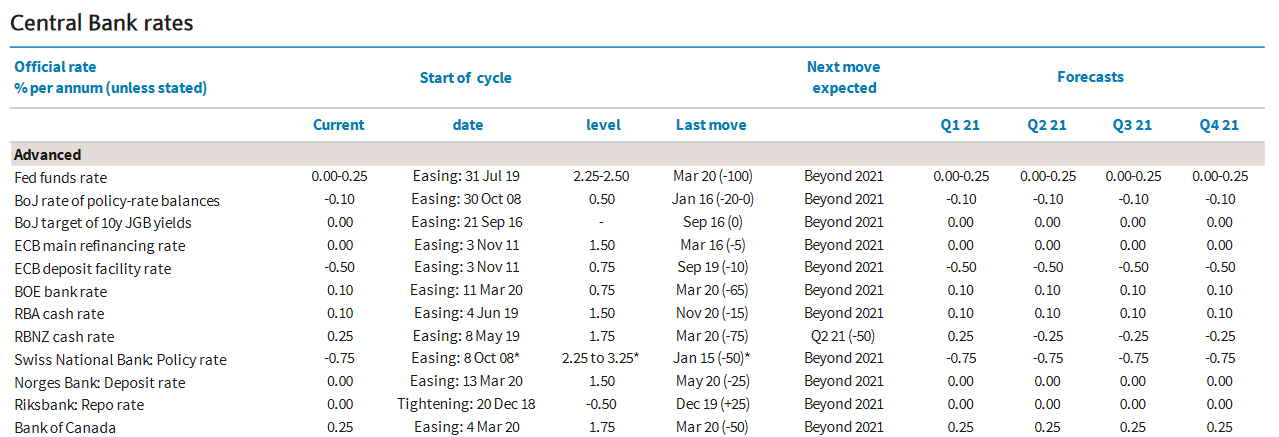
Task: Select the 'Bank of Canada' label
Action: pyautogui.click(x=65, y=428)
